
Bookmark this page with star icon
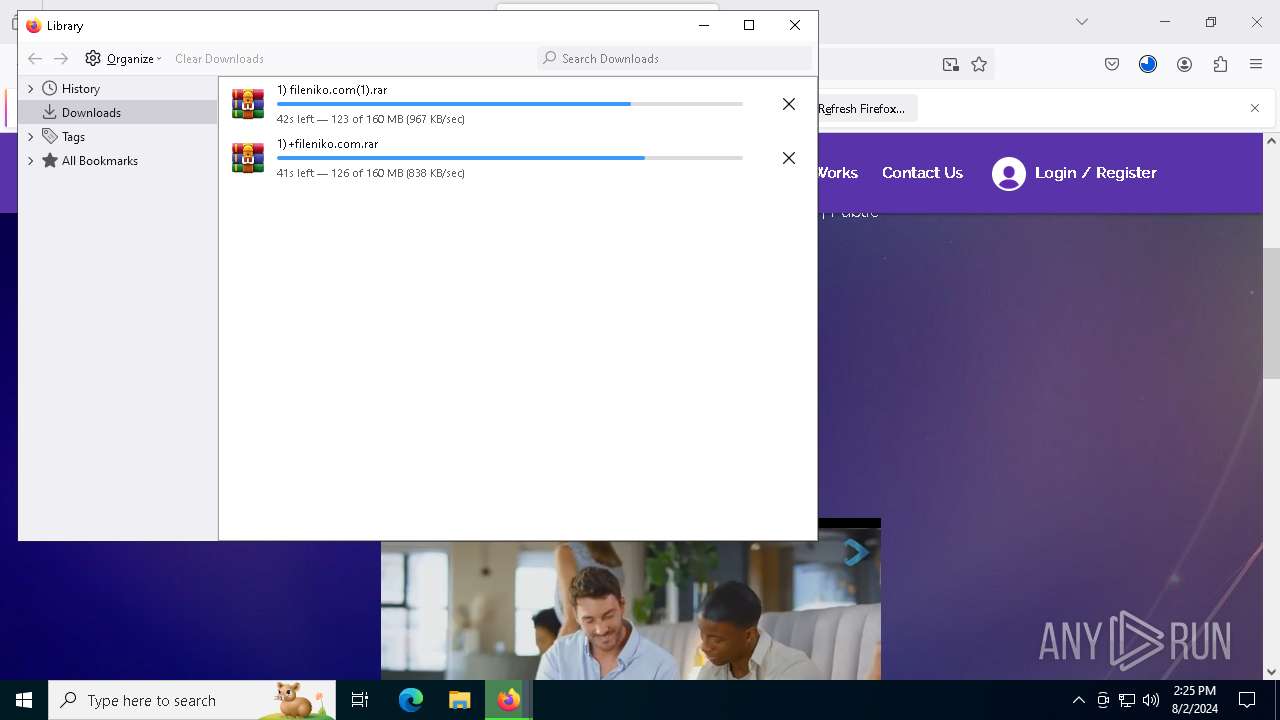[979, 64]
